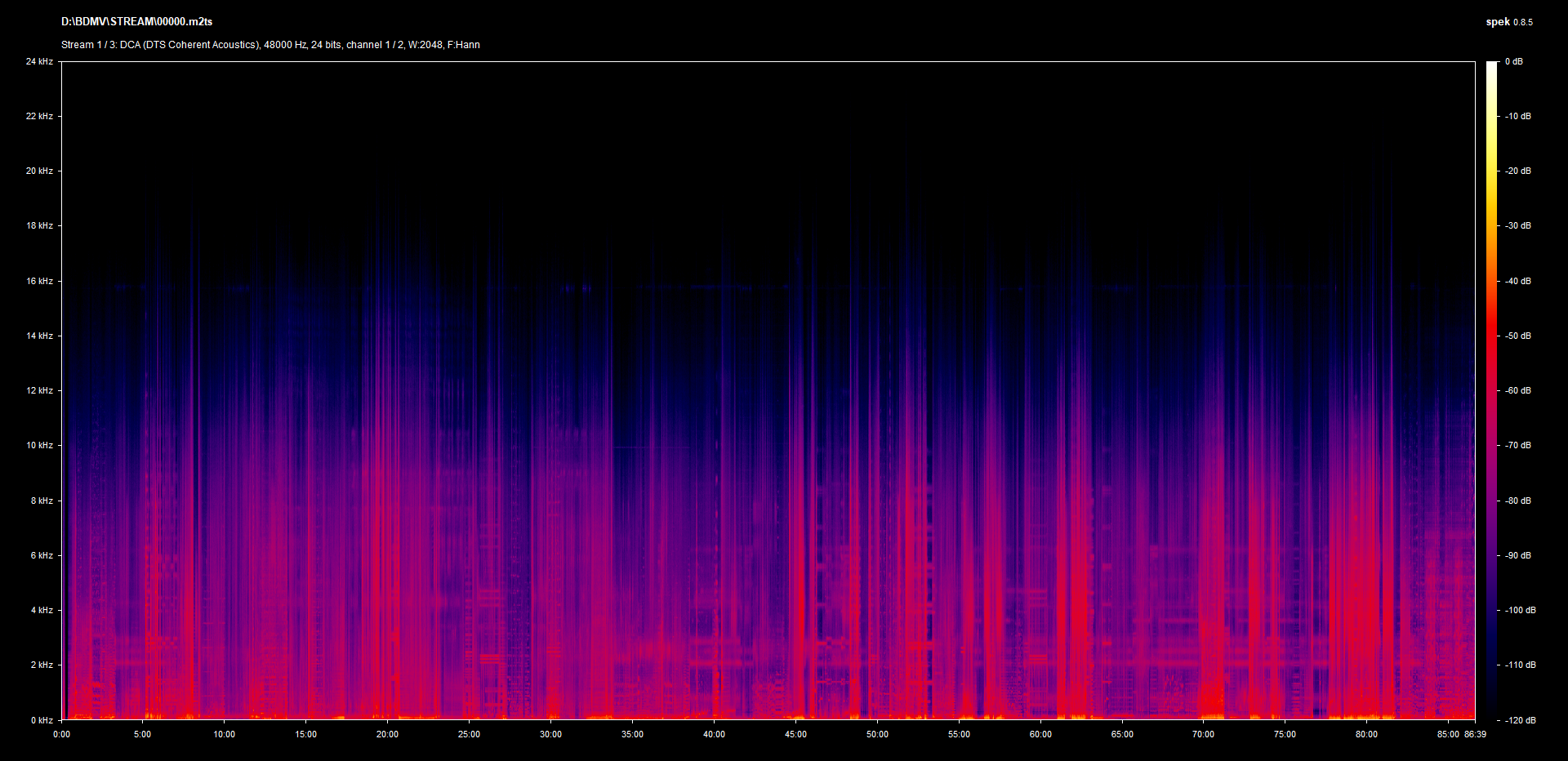Click the 0 kHz frequency axis label
1568x761 pixels.
point(42,720)
